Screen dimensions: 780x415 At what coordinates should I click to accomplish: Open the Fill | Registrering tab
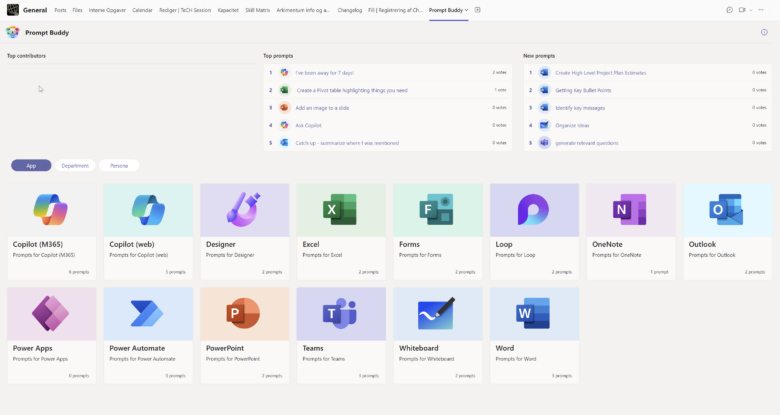pyautogui.click(x=395, y=10)
